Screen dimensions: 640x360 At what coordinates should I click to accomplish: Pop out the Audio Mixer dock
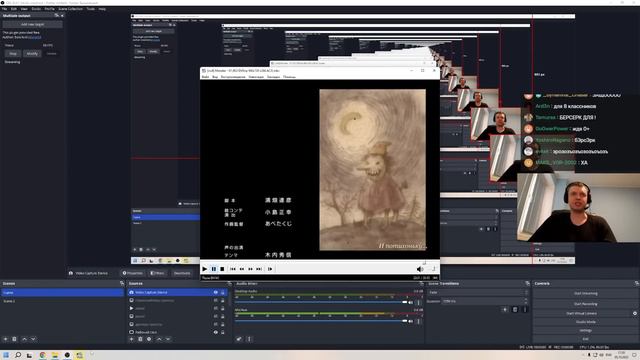click(421, 283)
